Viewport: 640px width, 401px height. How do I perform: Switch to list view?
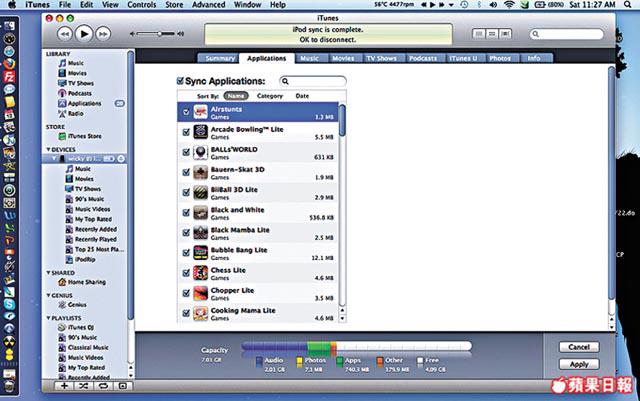tap(479, 34)
